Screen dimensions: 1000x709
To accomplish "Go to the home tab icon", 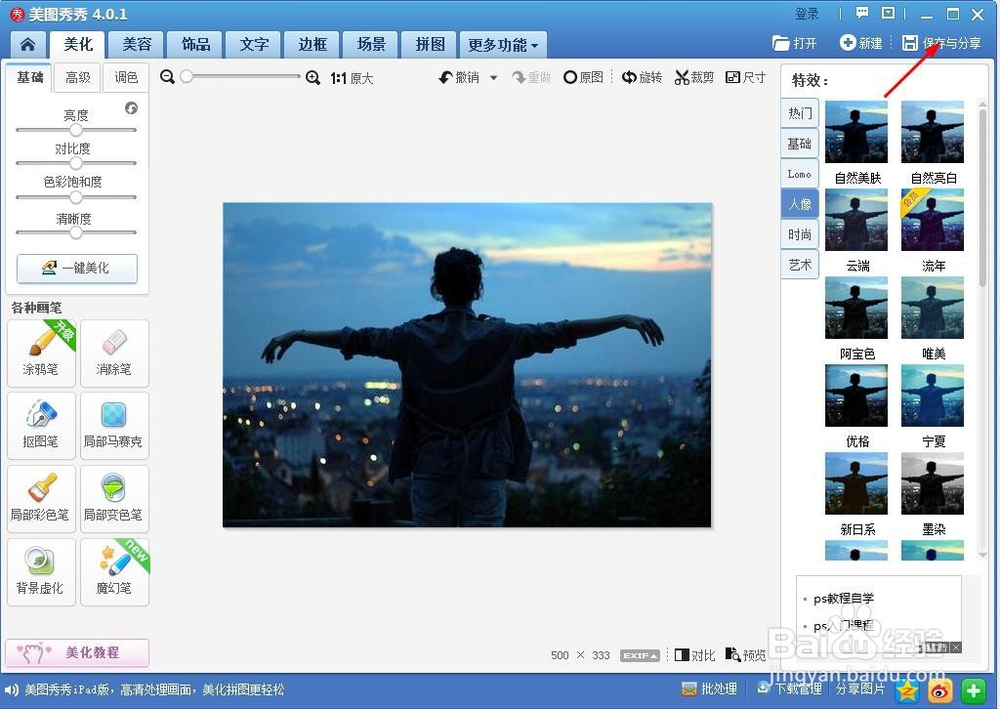I will [x=28, y=44].
